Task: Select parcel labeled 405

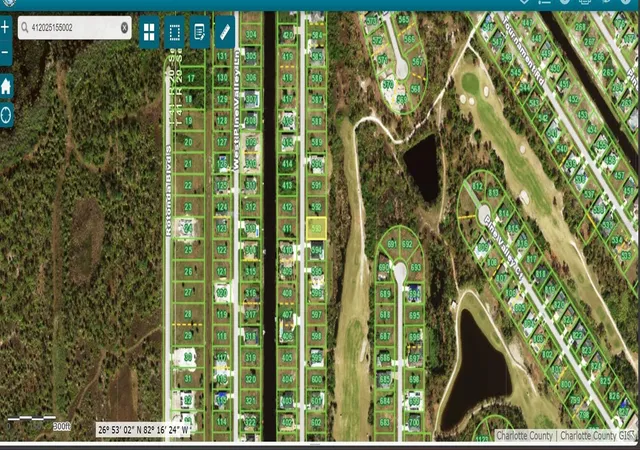Action: pos(287,358)
